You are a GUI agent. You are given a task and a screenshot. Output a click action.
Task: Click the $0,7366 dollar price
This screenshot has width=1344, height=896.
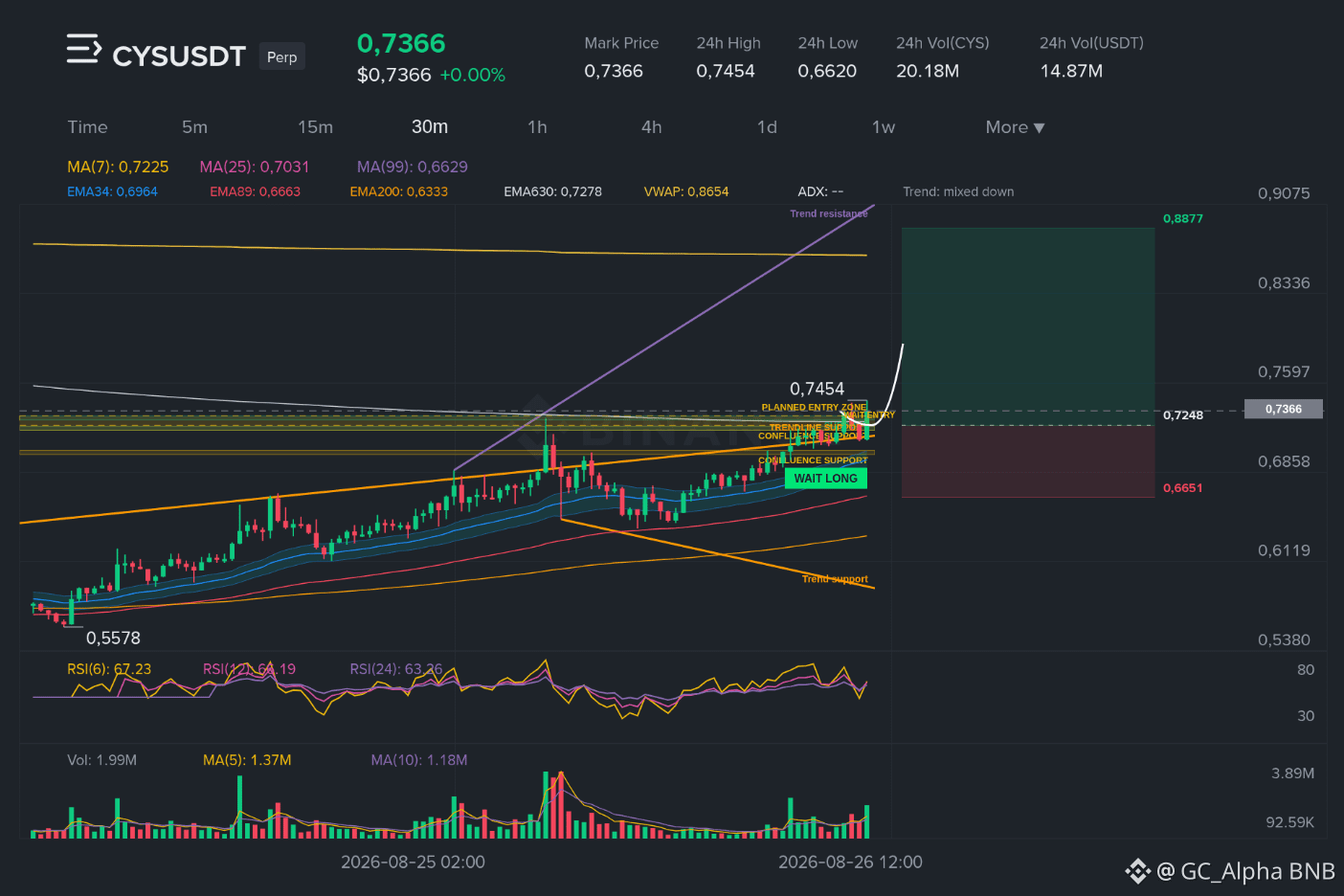[x=394, y=75]
